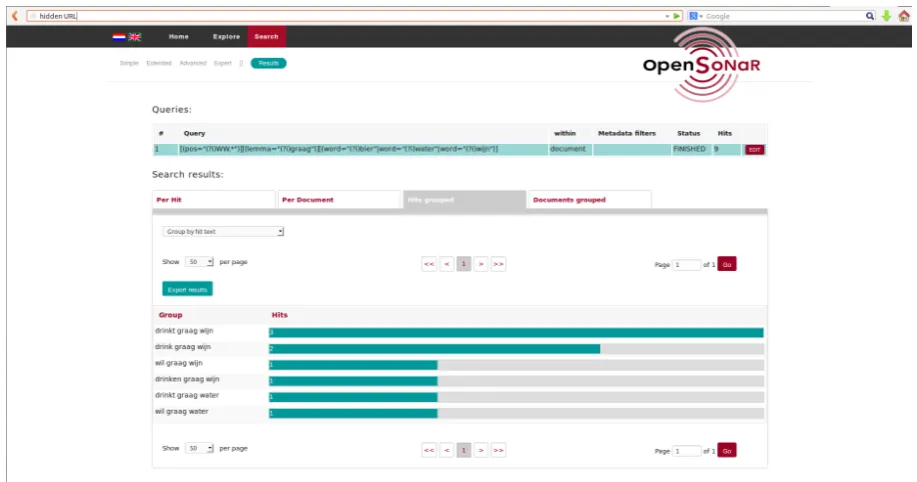The width and height of the screenshot is (917, 482).
Task: Click the search magnifier icon in Google box
Action: (870, 16)
